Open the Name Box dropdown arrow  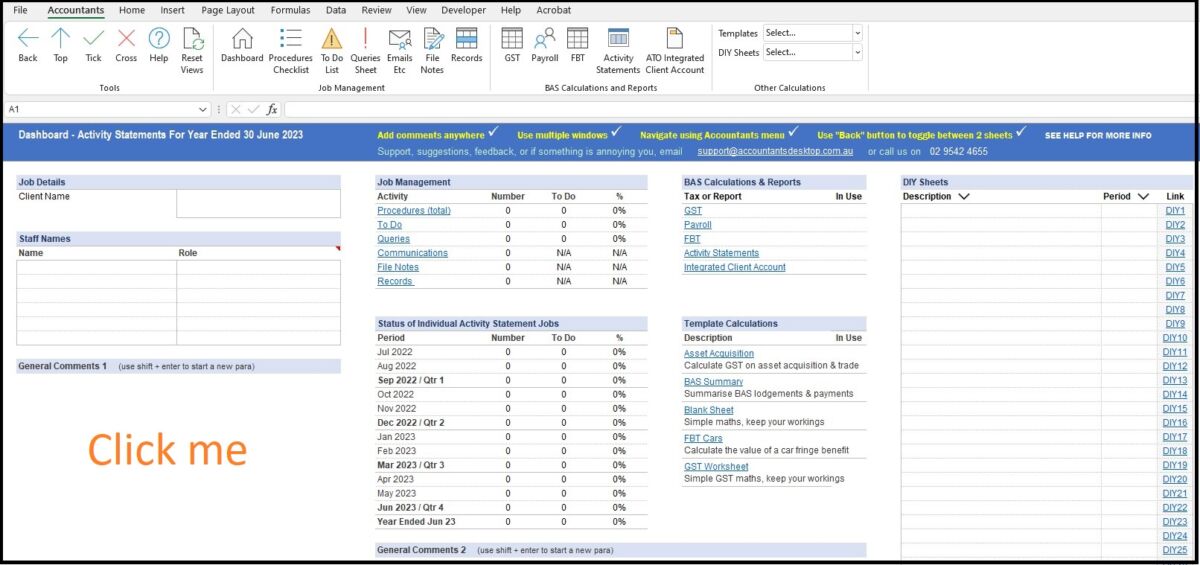tap(203, 109)
